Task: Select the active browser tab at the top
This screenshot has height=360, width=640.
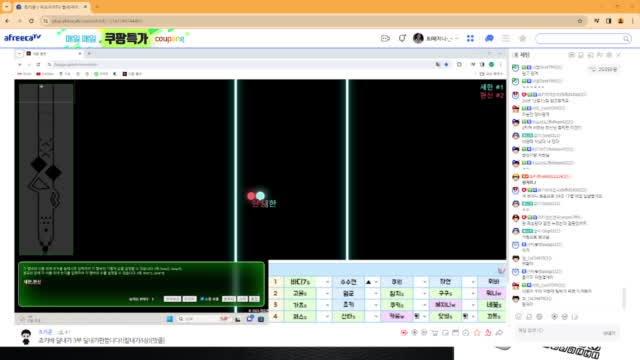Action: point(51,7)
